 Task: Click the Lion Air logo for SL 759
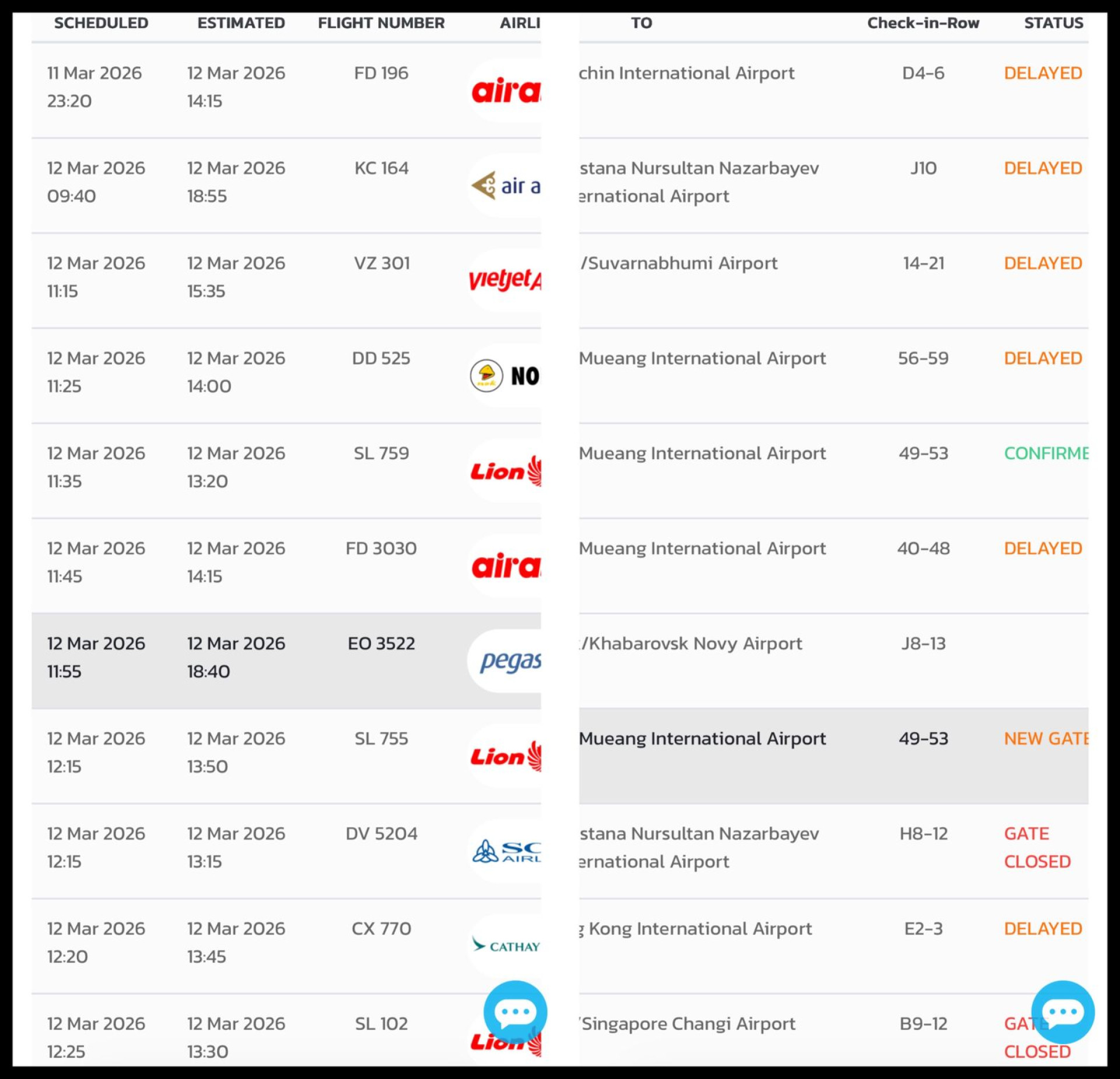click(x=506, y=471)
